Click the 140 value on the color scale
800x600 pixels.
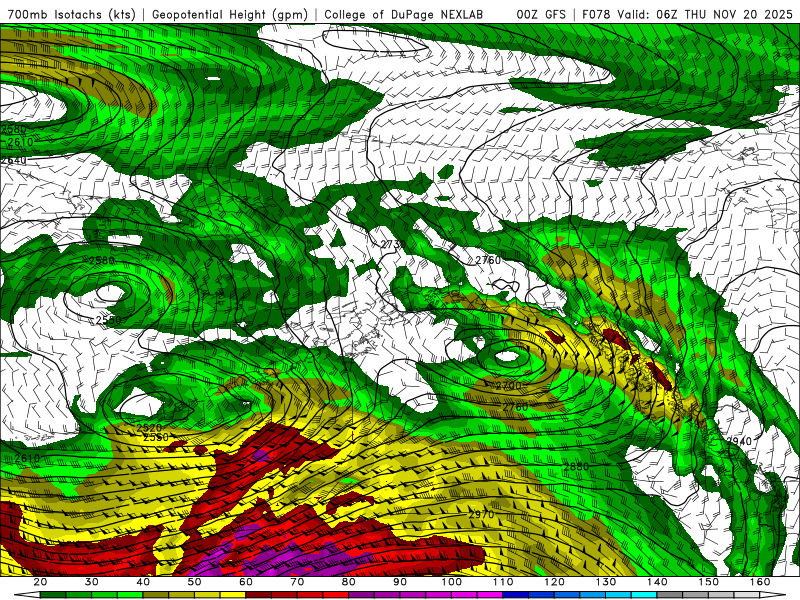click(x=658, y=582)
